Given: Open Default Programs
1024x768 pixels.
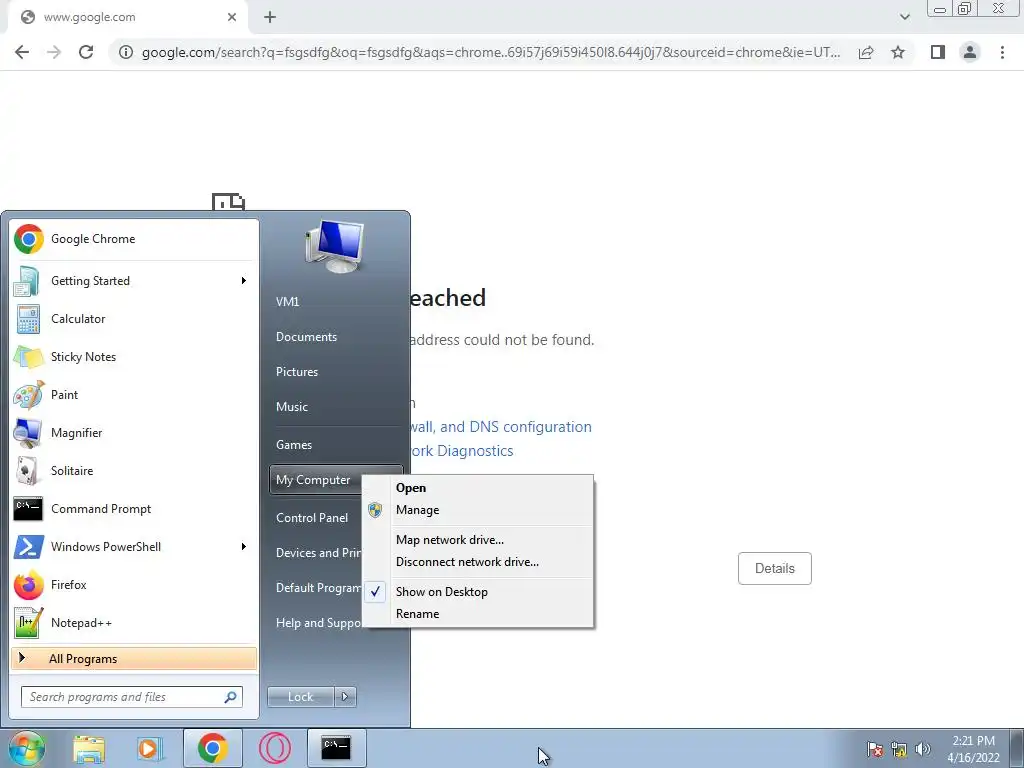Looking at the screenshot, I should point(316,588).
